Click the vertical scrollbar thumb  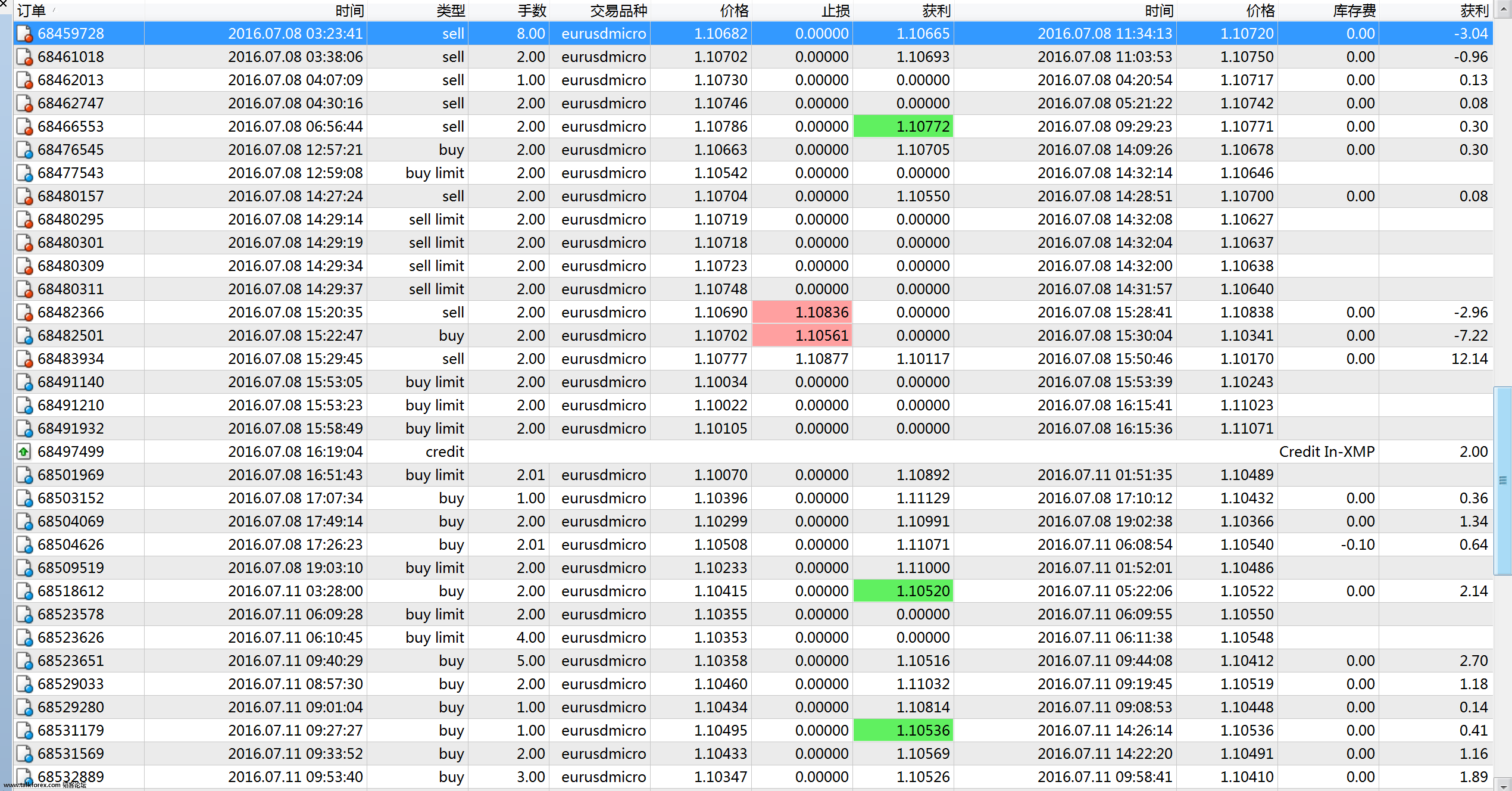[x=1503, y=481]
